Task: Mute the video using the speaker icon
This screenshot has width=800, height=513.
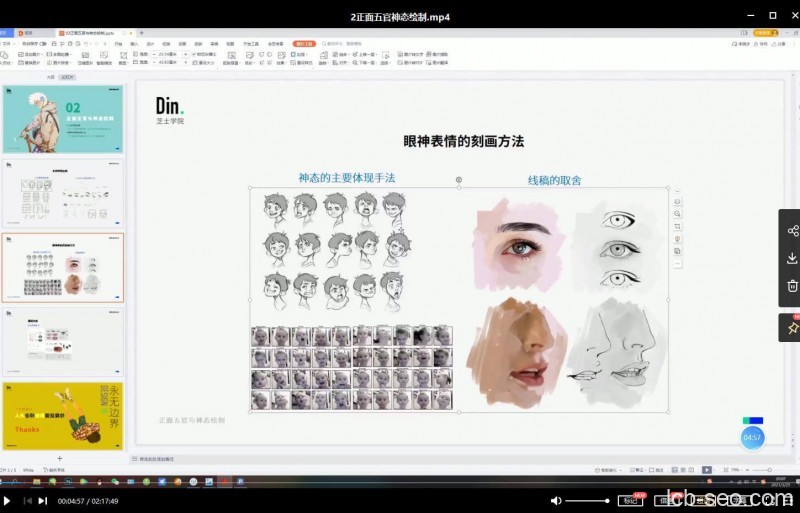Action: click(556, 501)
